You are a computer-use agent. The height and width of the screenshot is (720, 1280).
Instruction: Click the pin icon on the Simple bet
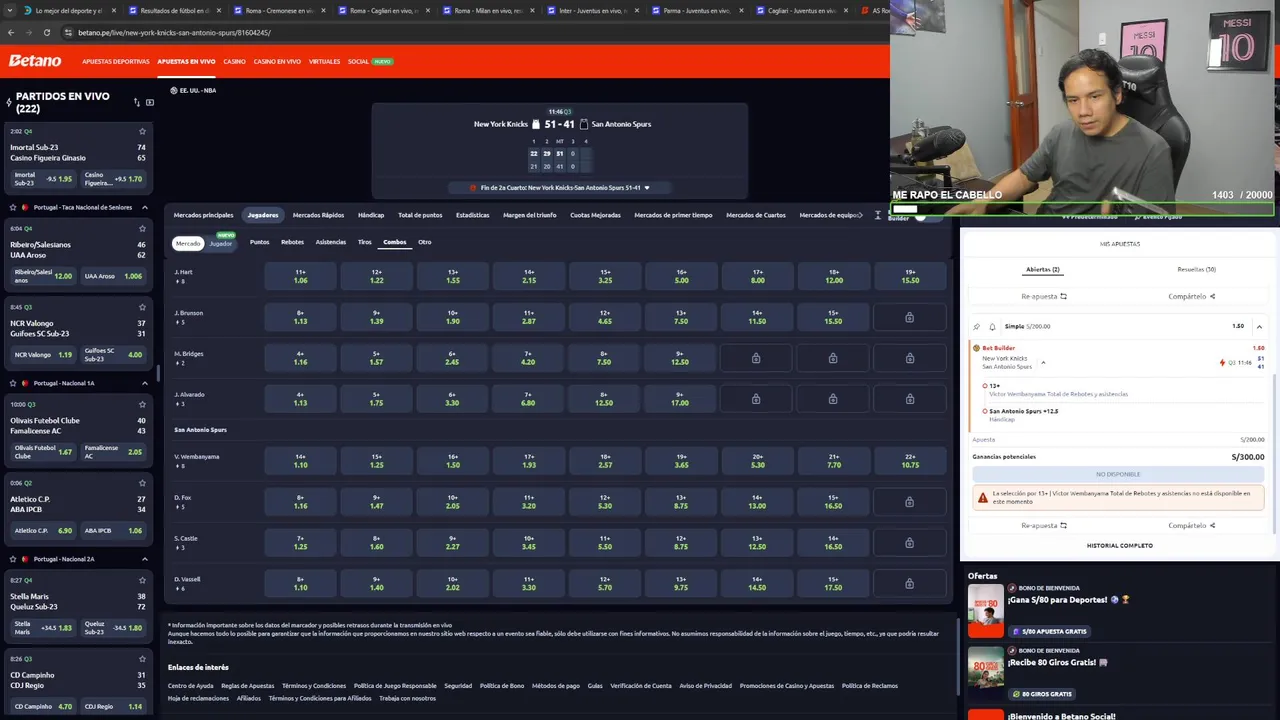click(x=977, y=326)
